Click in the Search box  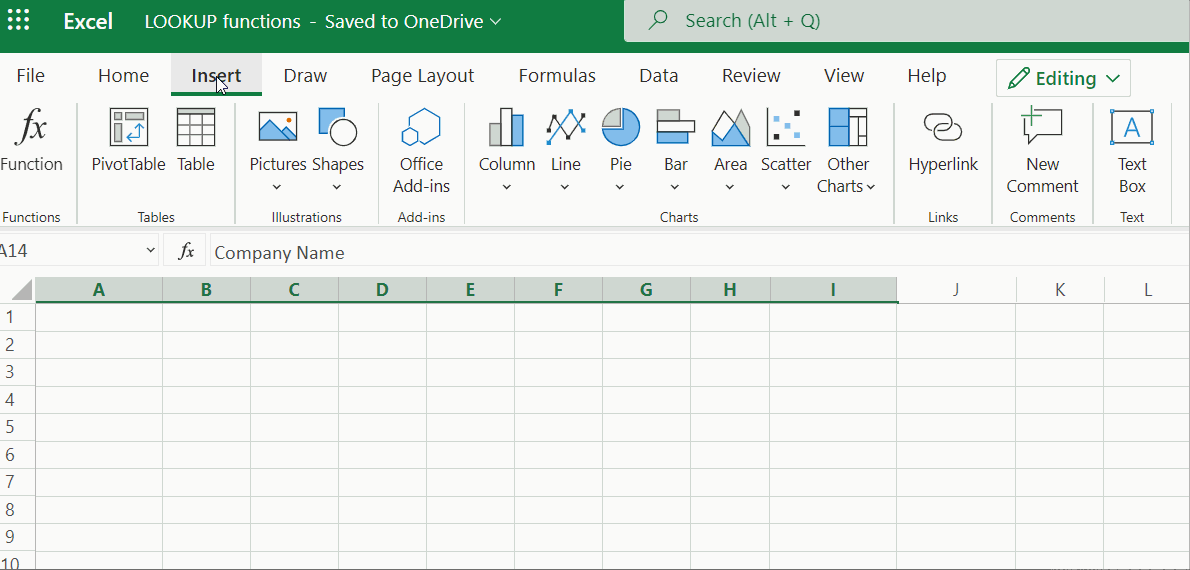[907, 20]
